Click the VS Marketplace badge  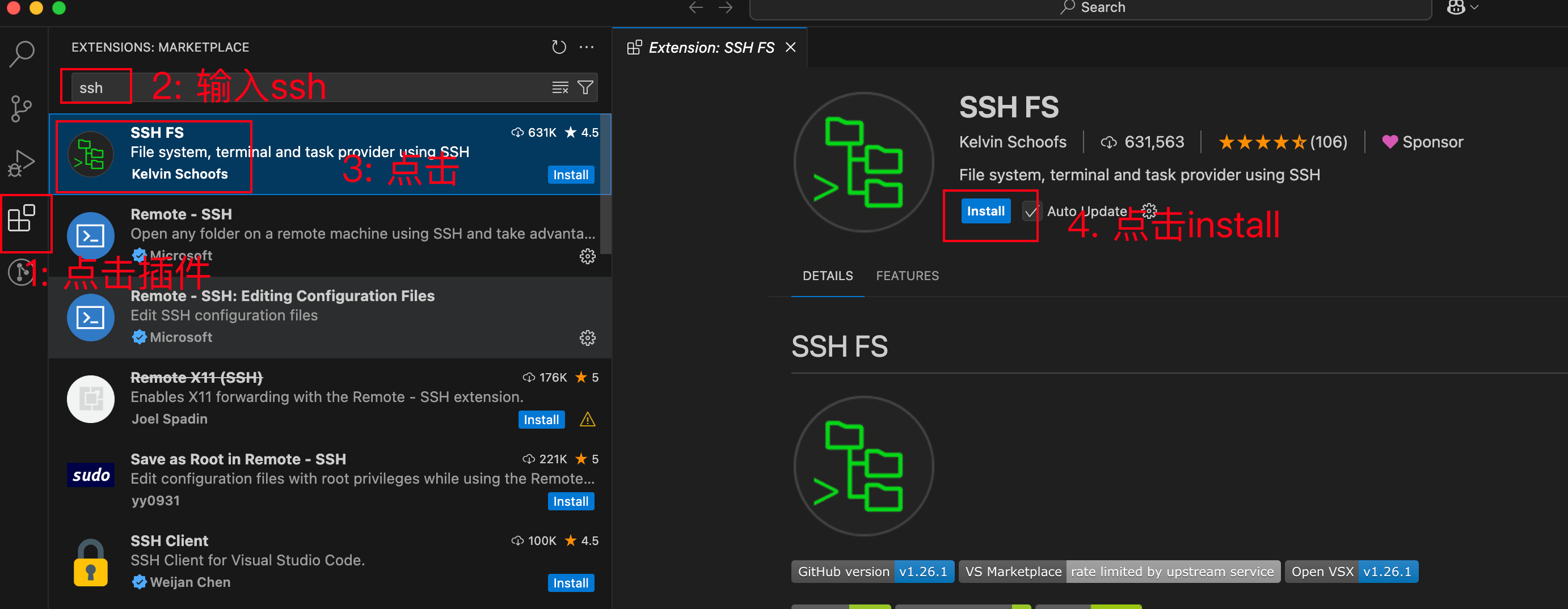(1119, 571)
